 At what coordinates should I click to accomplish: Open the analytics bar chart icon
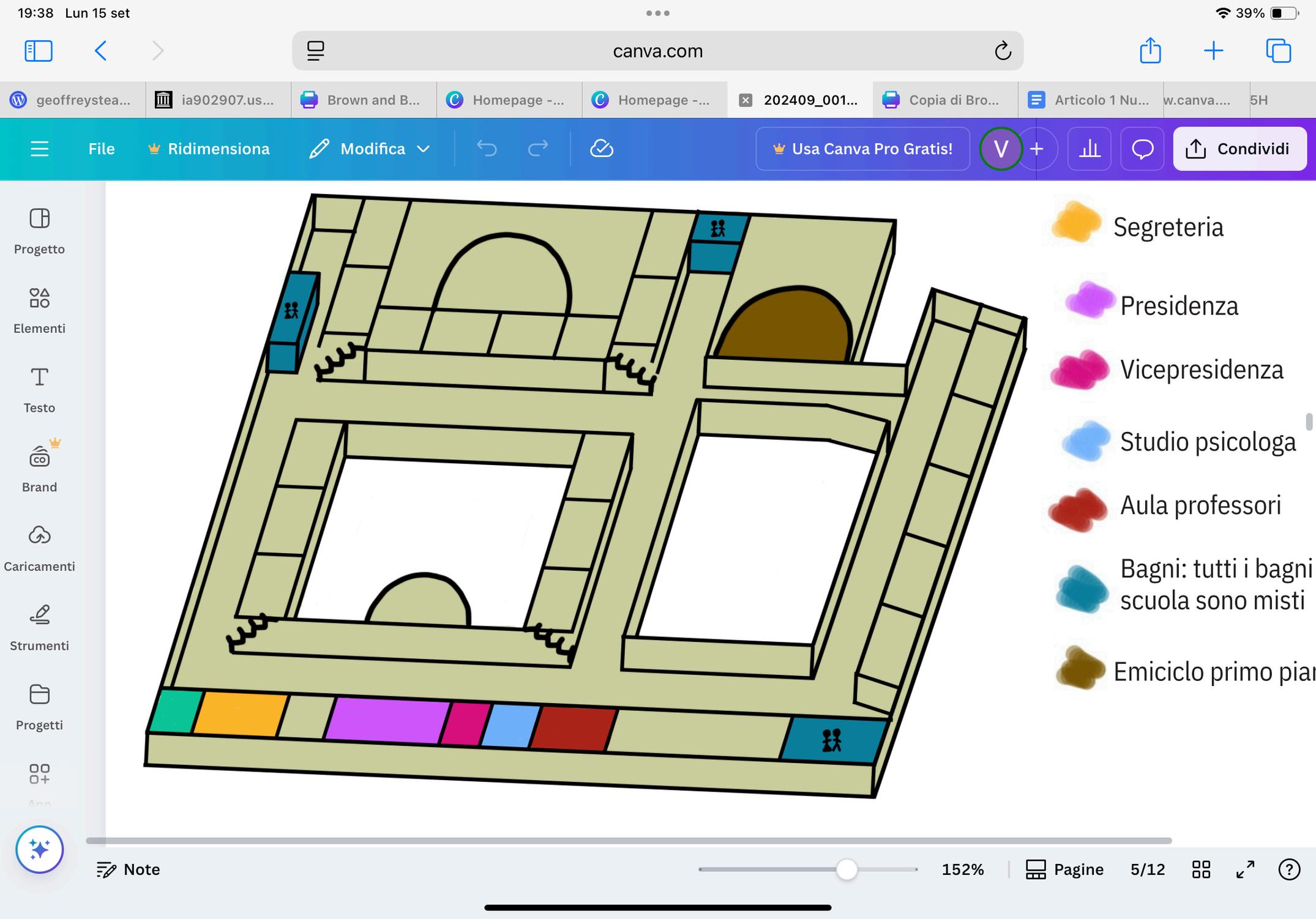[1089, 149]
